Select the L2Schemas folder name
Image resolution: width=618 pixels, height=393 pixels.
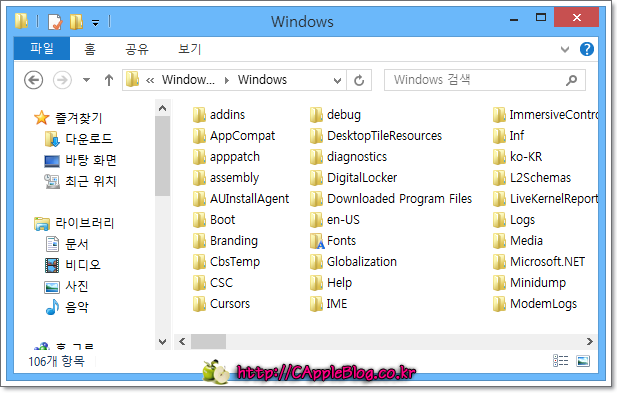click(x=540, y=178)
